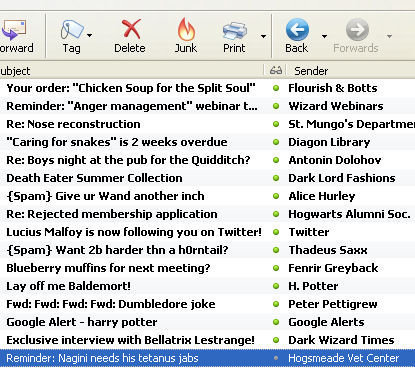Open the Print dropdown arrow
This screenshot has height=369, width=415.
pyautogui.click(x=263, y=36)
